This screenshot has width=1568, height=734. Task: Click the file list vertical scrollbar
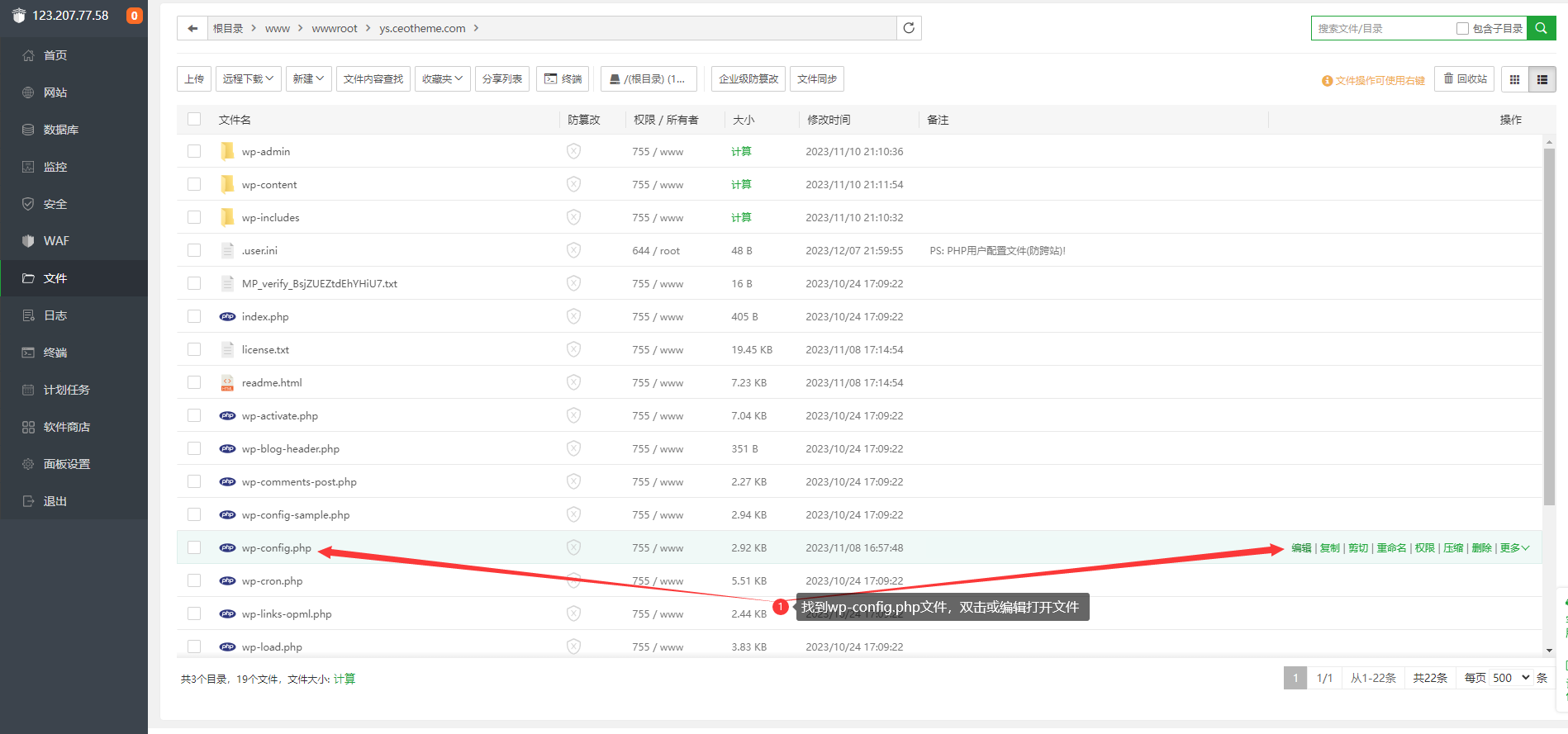point(1549,326)
